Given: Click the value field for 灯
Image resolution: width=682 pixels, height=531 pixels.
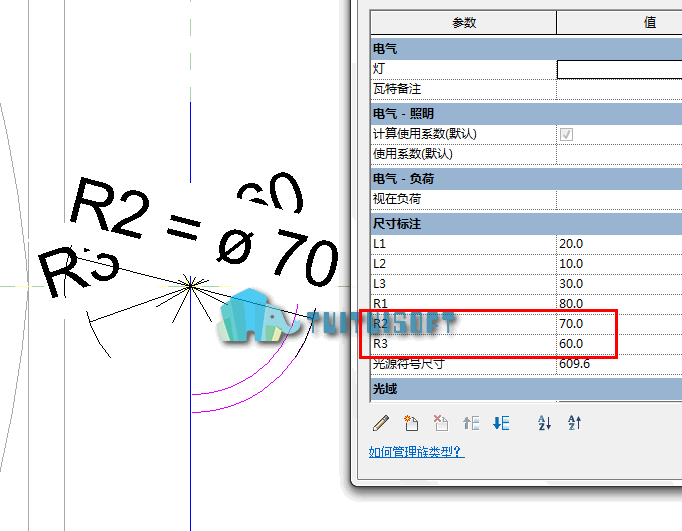Looking at the screenshot, I should pos(619,70).
